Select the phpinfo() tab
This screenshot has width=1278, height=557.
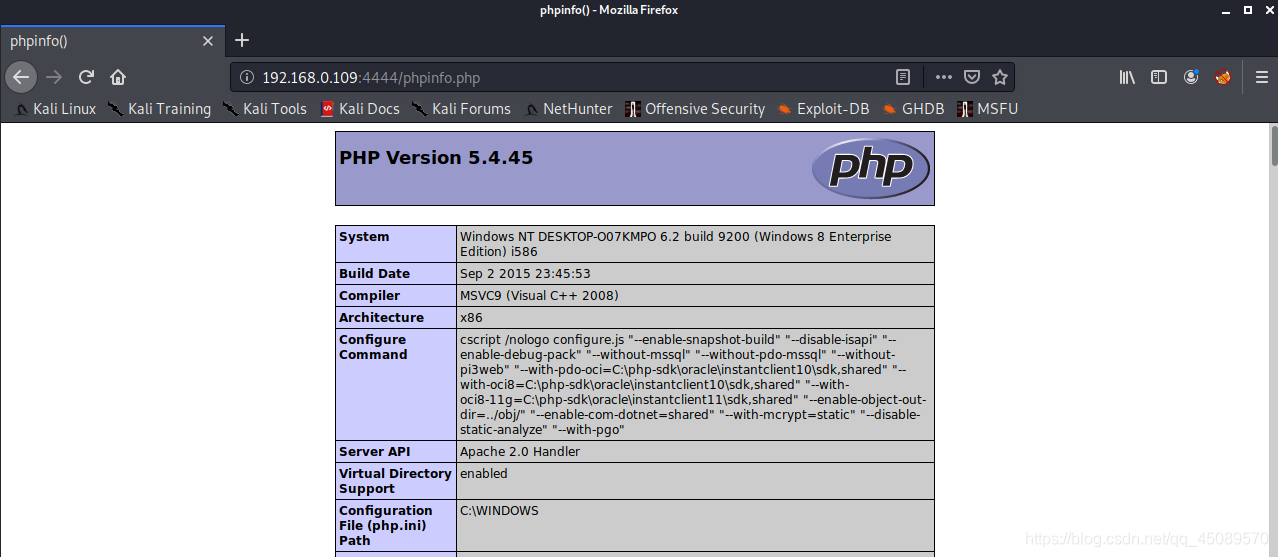tap(112, 41)
